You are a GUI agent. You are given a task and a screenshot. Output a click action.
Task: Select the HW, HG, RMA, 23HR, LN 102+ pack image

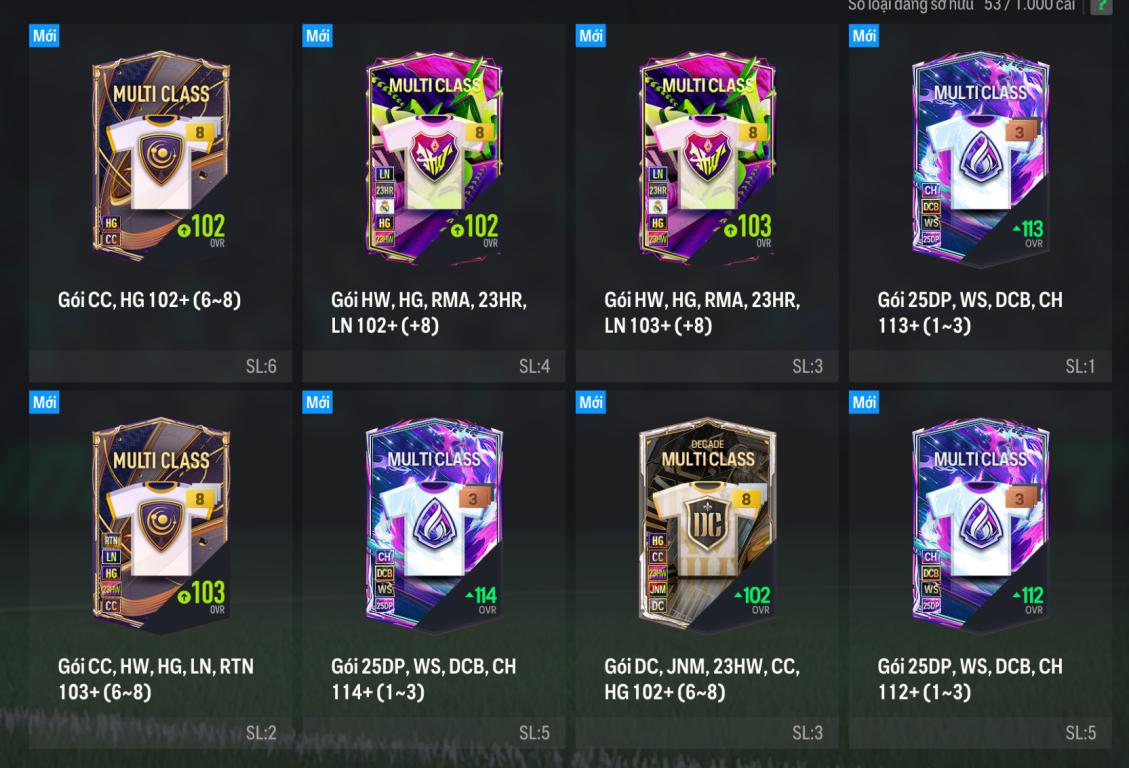434,156
